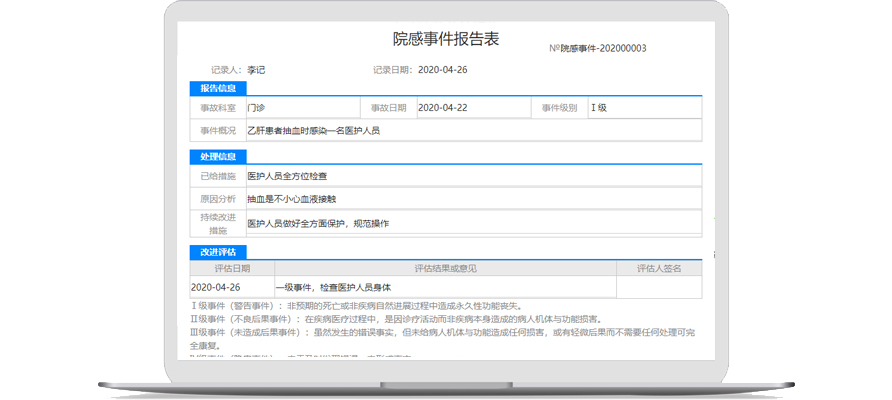Click the 评估日期 column header
892x400 pixels.
(231, 269)
